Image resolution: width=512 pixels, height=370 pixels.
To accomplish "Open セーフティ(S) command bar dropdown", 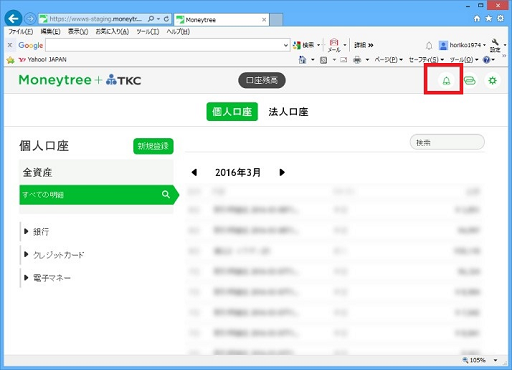I will tap(426, 60).
